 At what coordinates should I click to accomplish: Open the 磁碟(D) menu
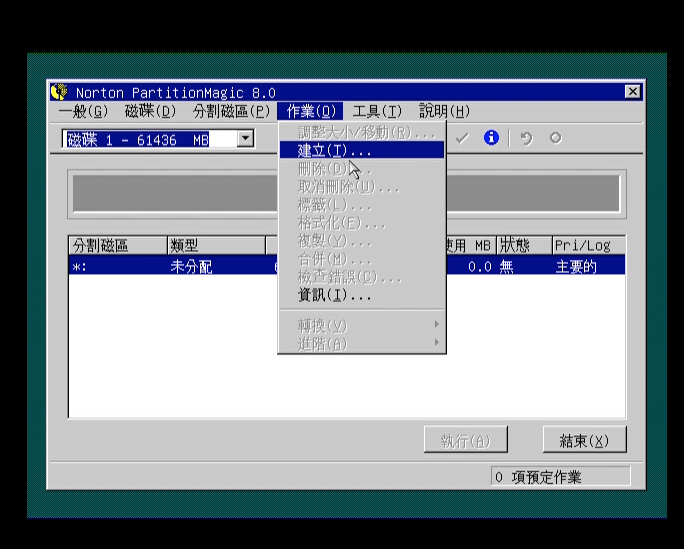pos(150,111)
